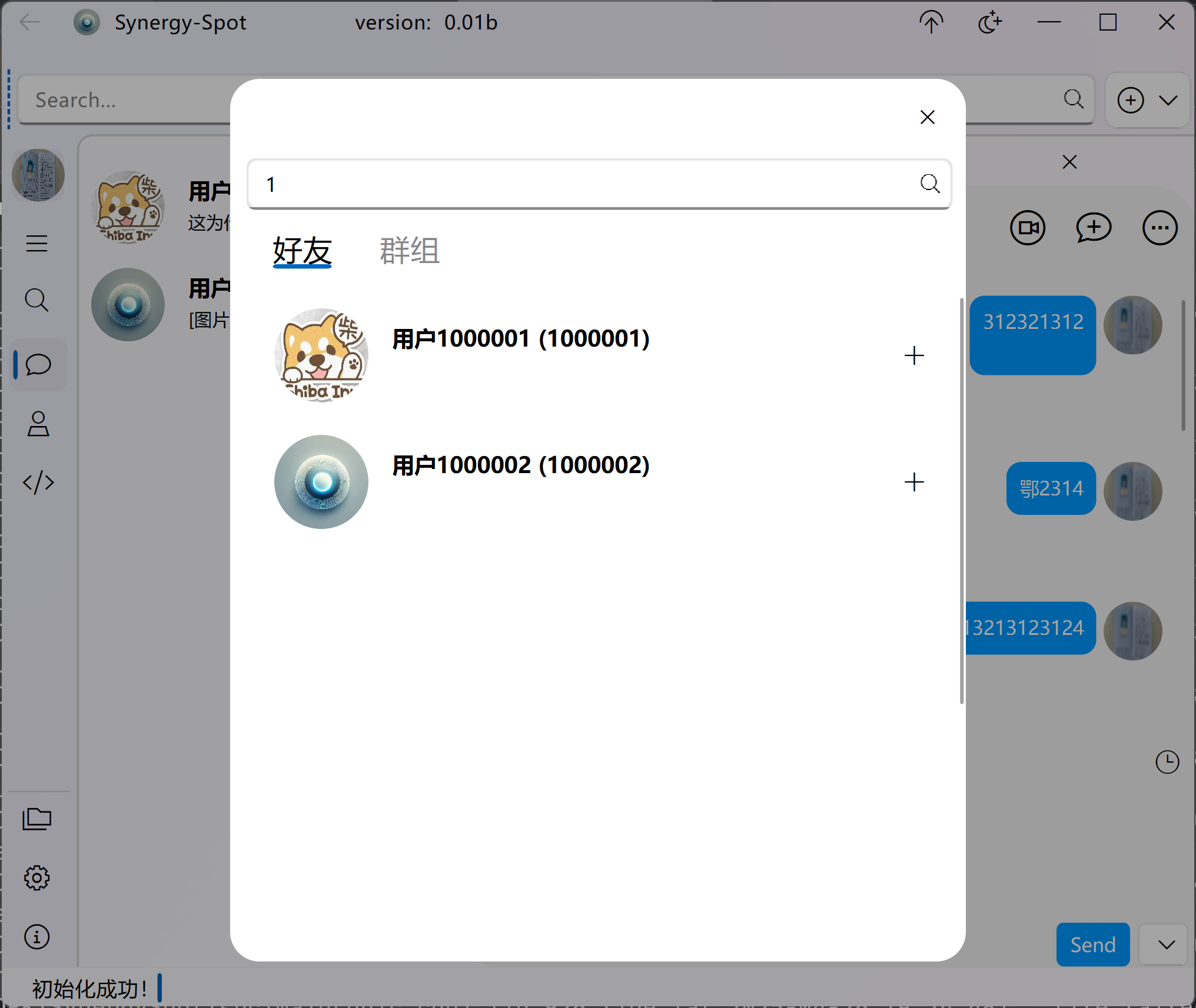
Task: Toggle dark mode with the moon icon
Action: click(989, 22)
